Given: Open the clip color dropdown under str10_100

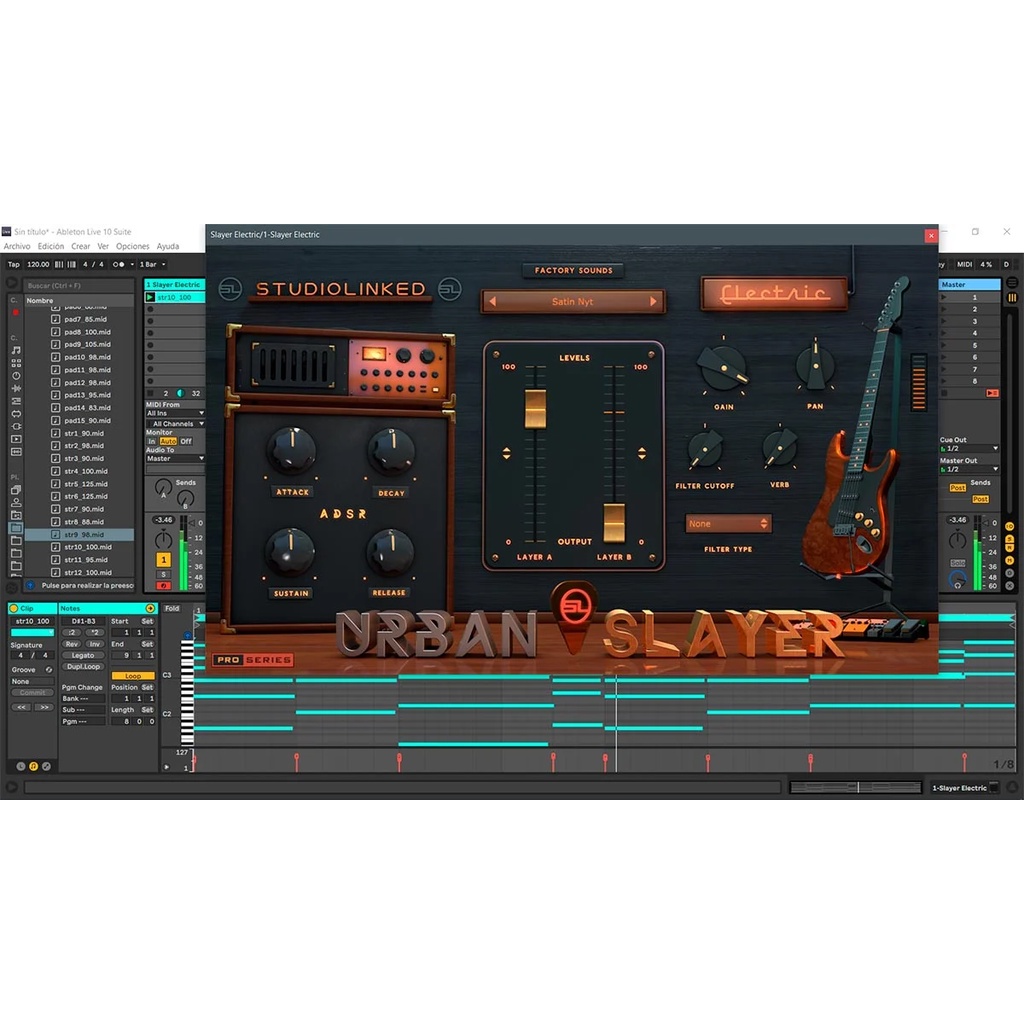Looking at the screenshot, I should coord(33,632).
